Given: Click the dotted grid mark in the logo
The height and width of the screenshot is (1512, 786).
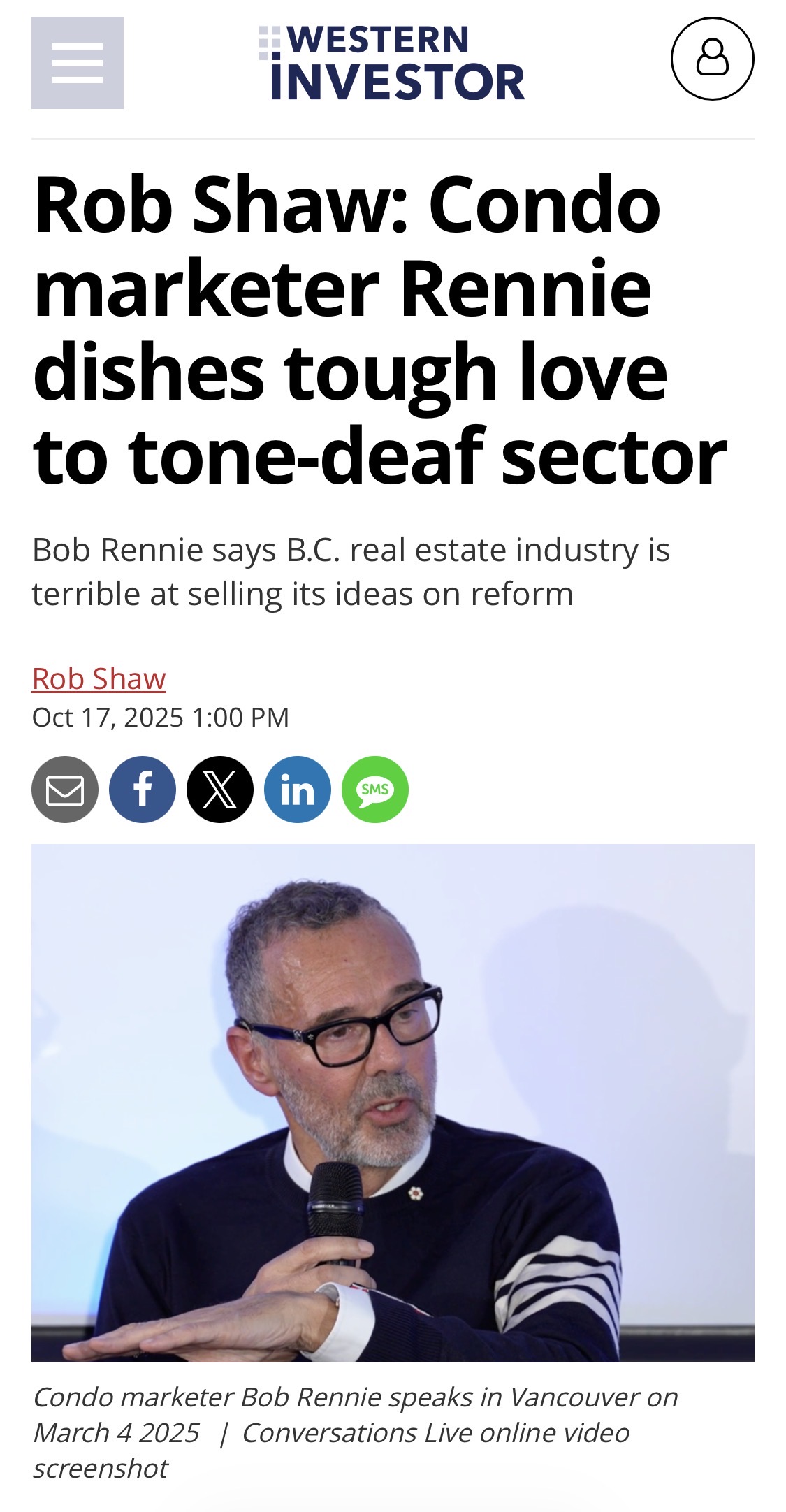Looking at the screenshot, I should tap(269, 43).
